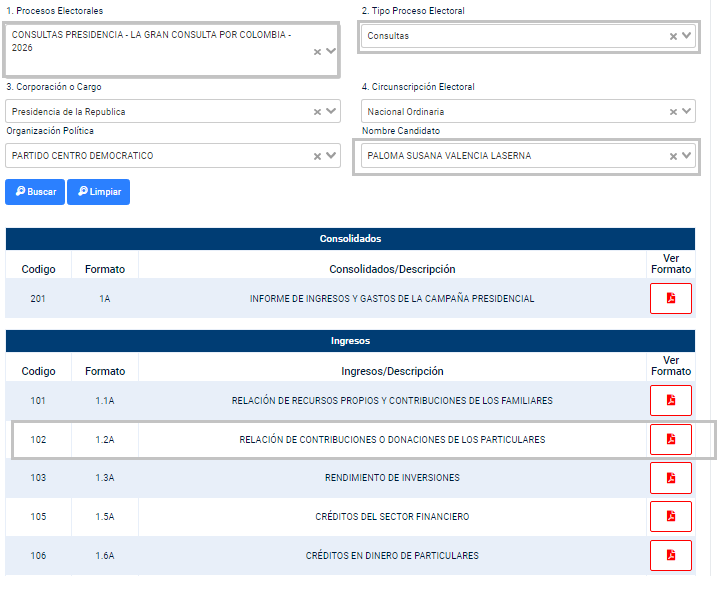Click format 1.5A cell

(x=105, y=517)
